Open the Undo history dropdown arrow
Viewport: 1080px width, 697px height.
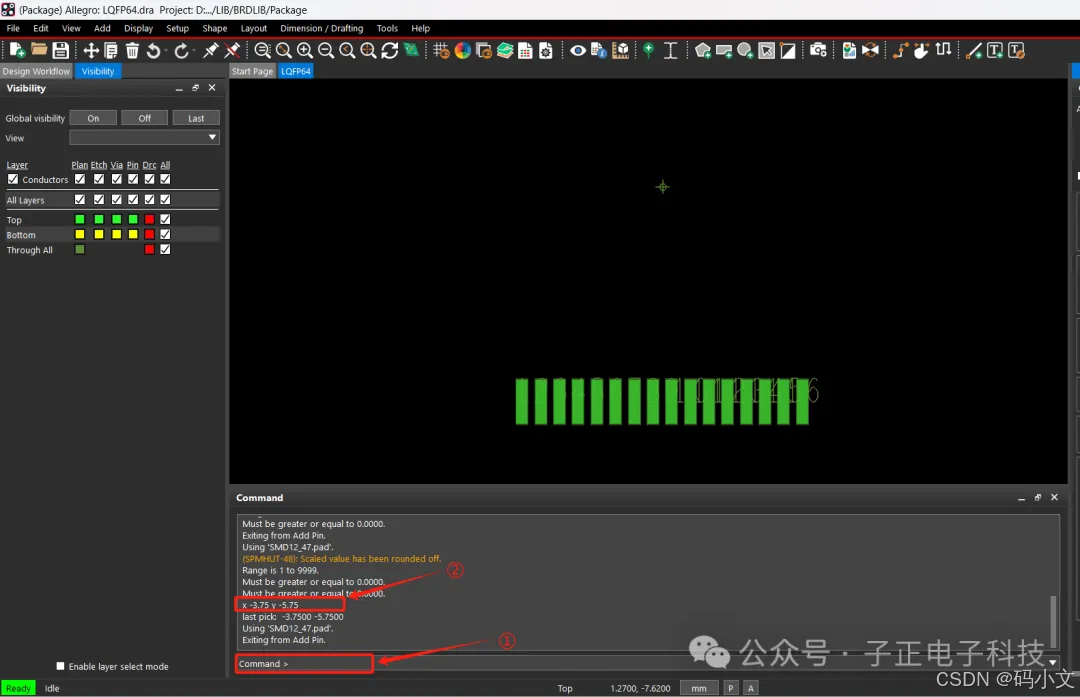(165, 51)
